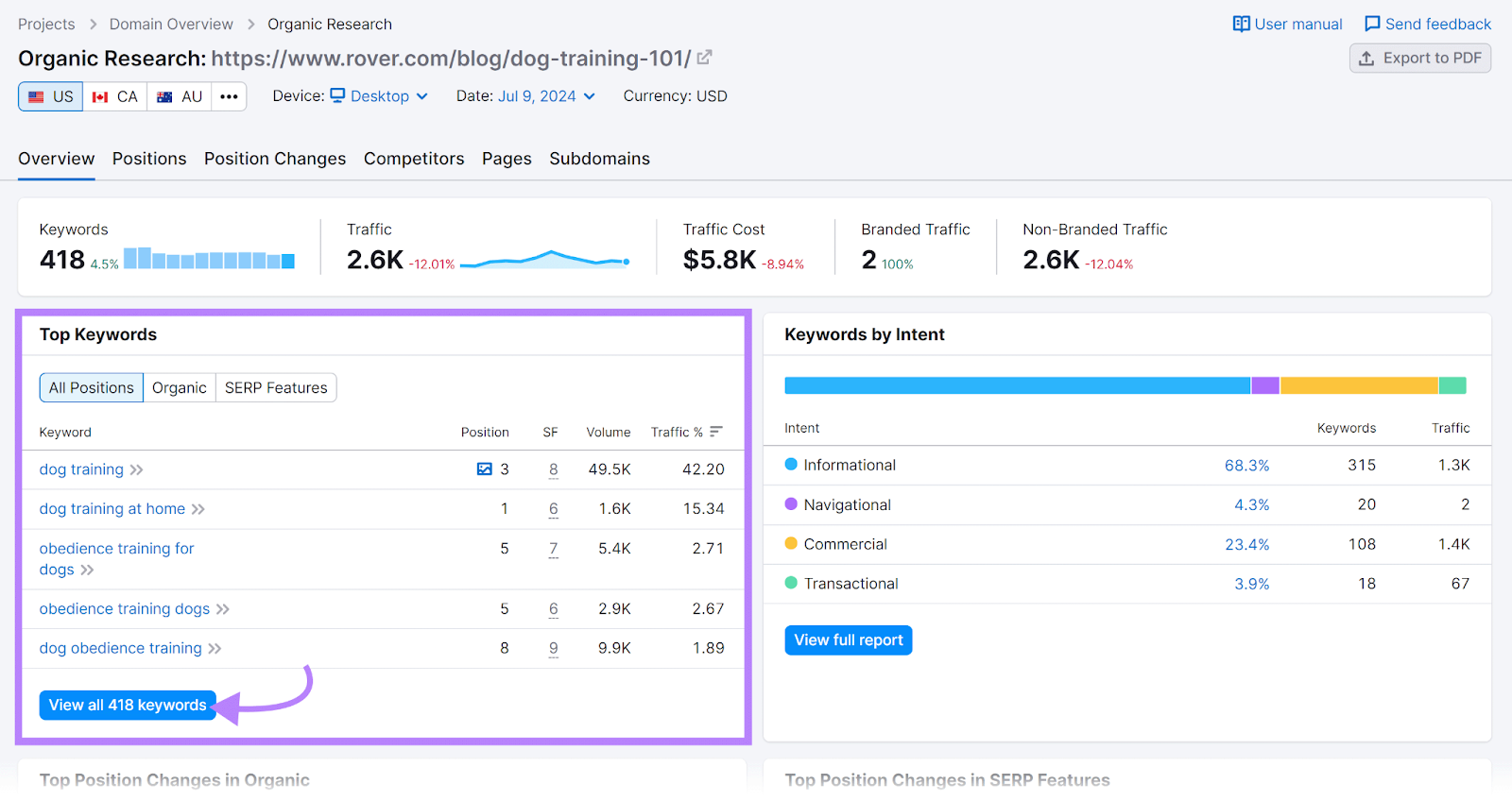Switch to the CA country database
Viewport: 1512px width, 801px height.
[115, 96]
